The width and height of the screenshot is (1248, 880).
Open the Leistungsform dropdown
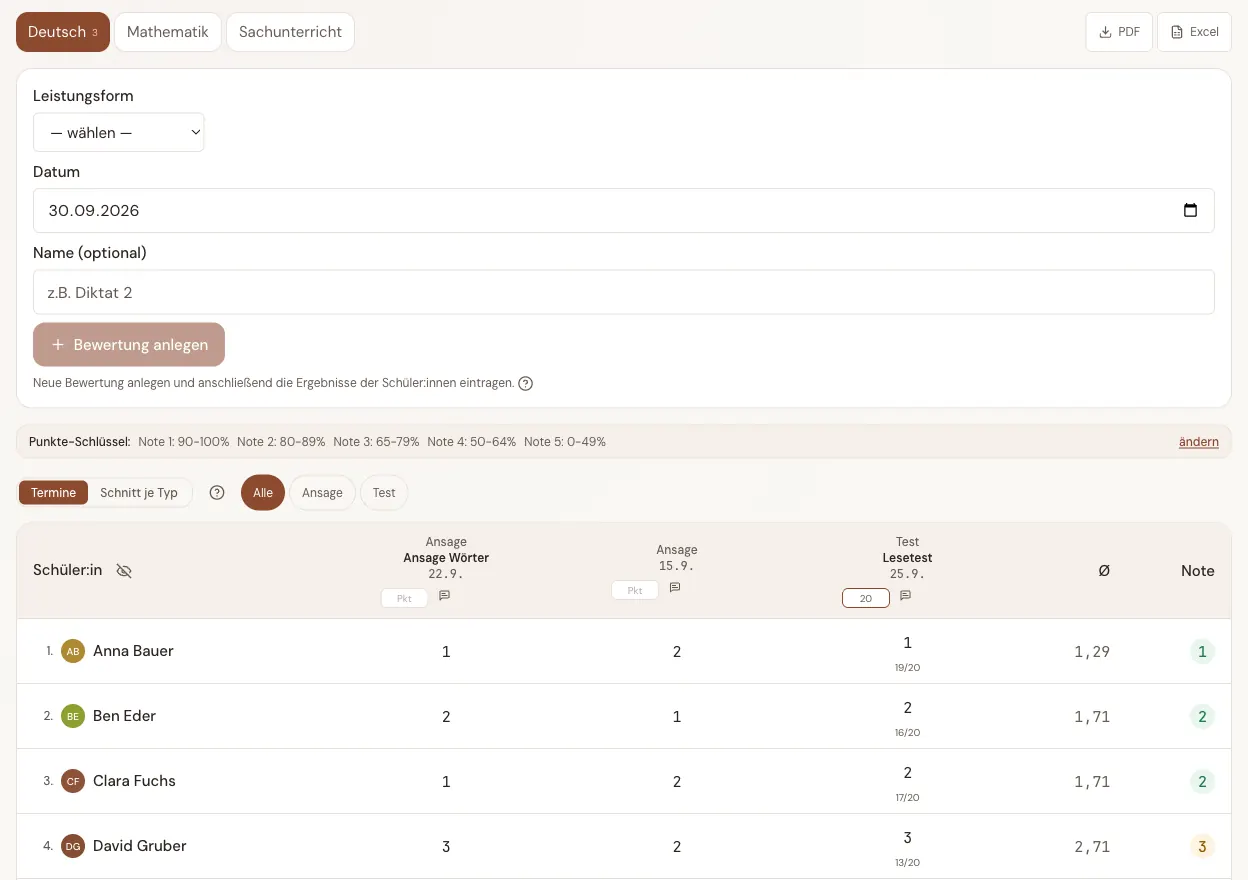(x=119, y=132)
